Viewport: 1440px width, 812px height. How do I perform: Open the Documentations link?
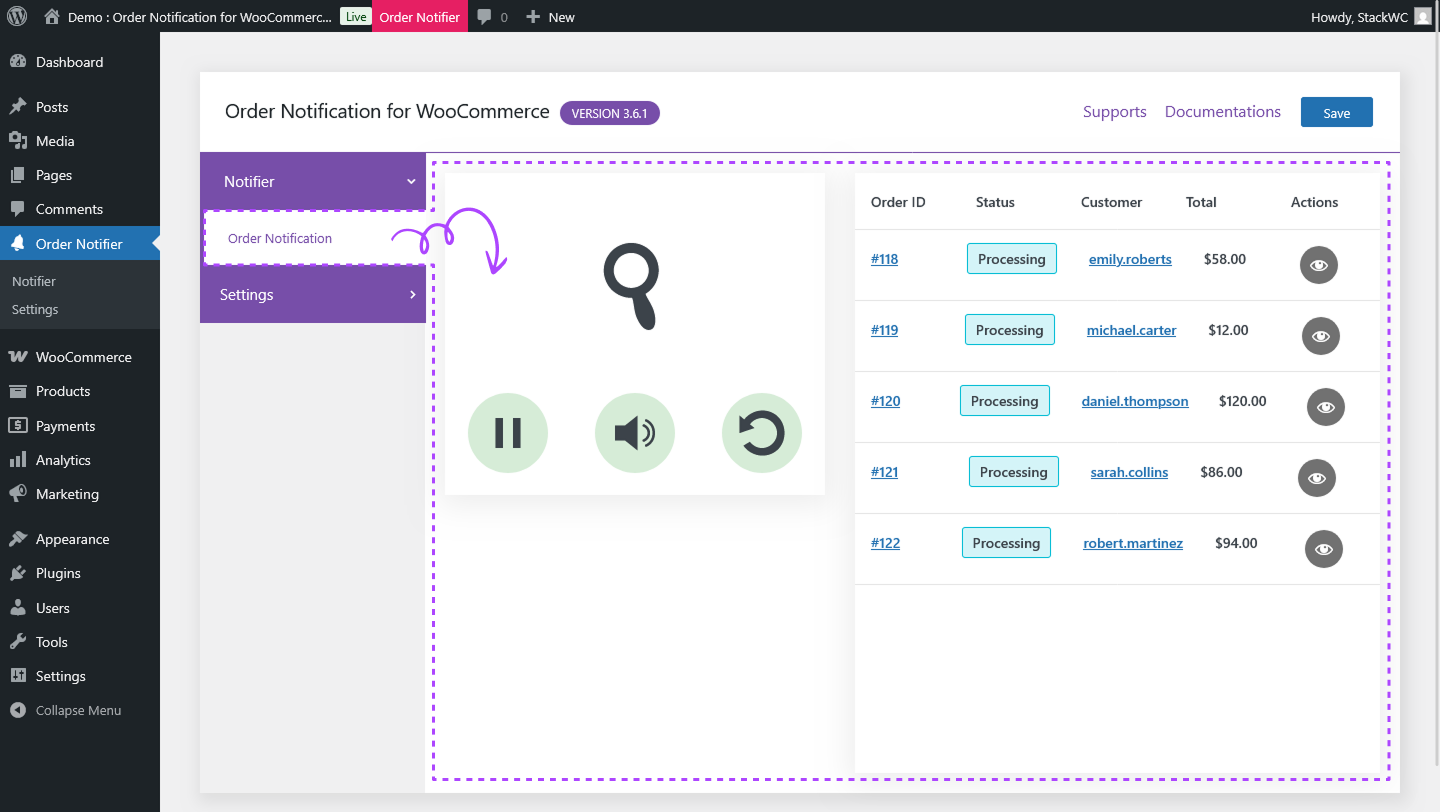coord(1222,111)
